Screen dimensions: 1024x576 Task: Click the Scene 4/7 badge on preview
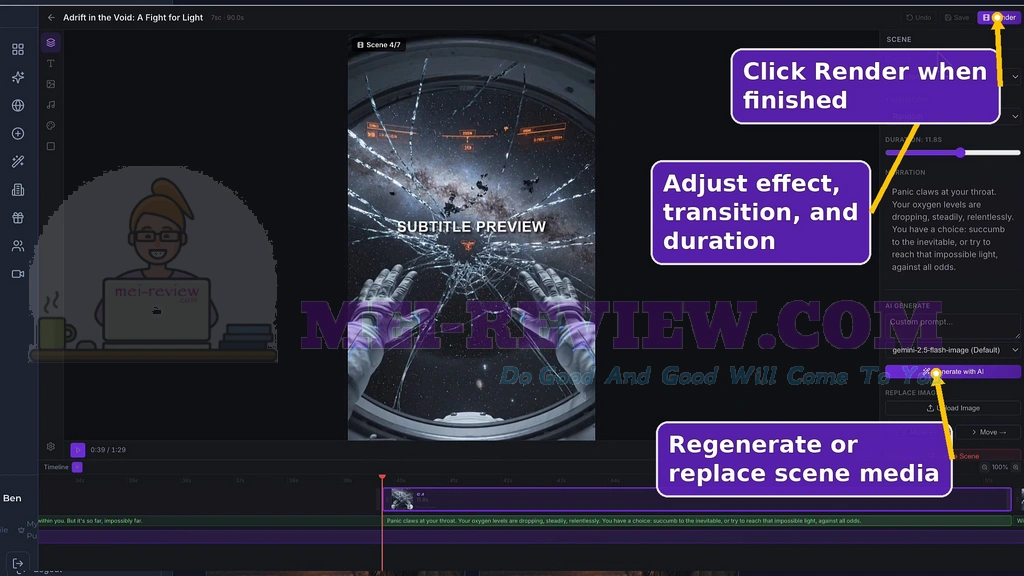[379, 44]
